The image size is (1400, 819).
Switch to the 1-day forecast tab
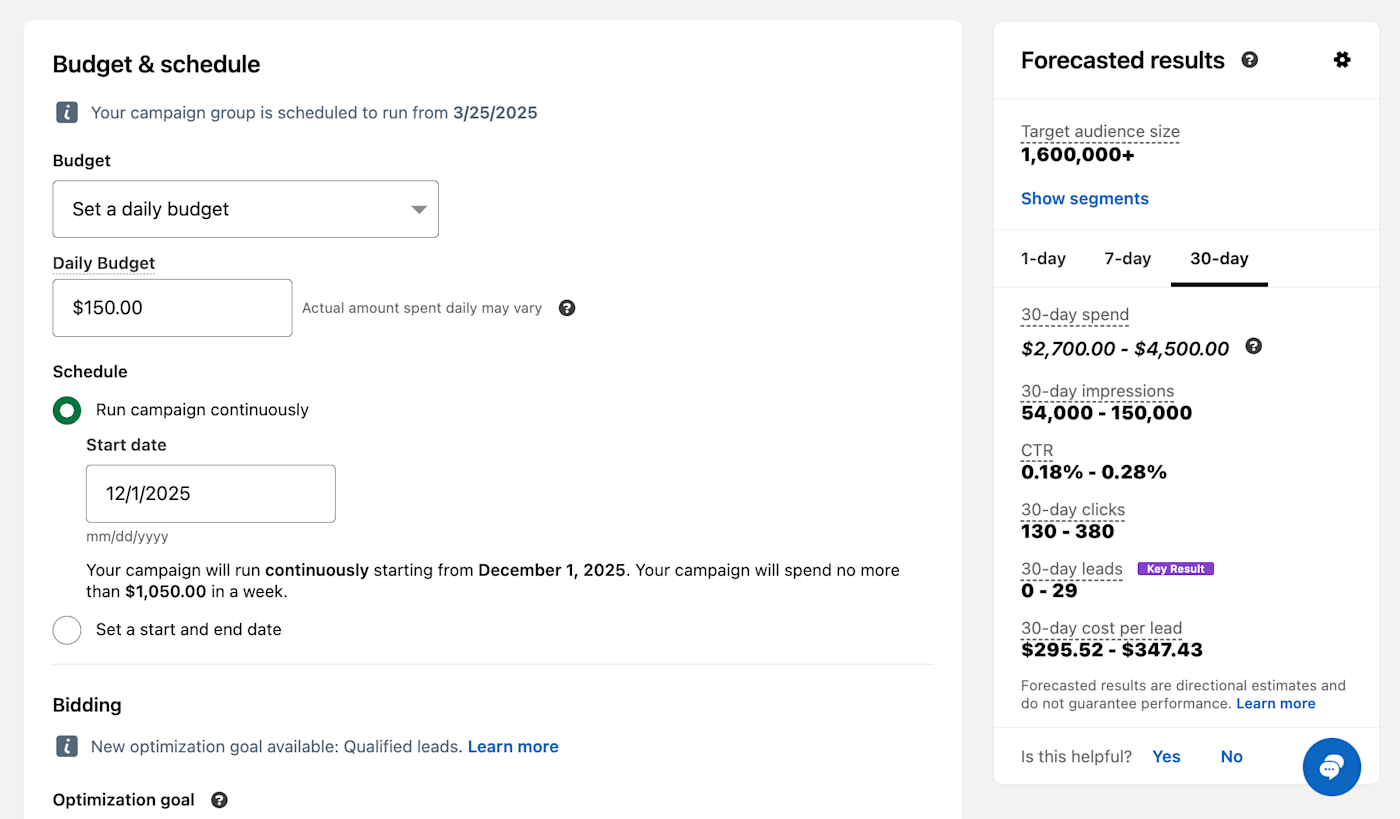[1043, 259]
